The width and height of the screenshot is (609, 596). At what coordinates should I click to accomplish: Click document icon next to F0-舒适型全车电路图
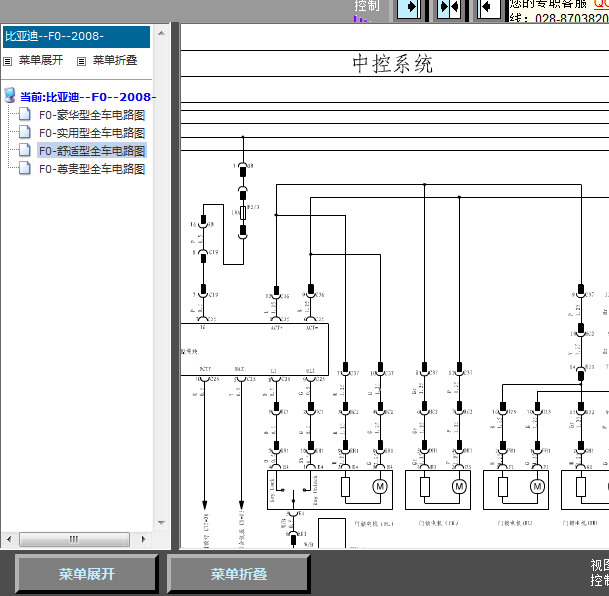(25, 150)
